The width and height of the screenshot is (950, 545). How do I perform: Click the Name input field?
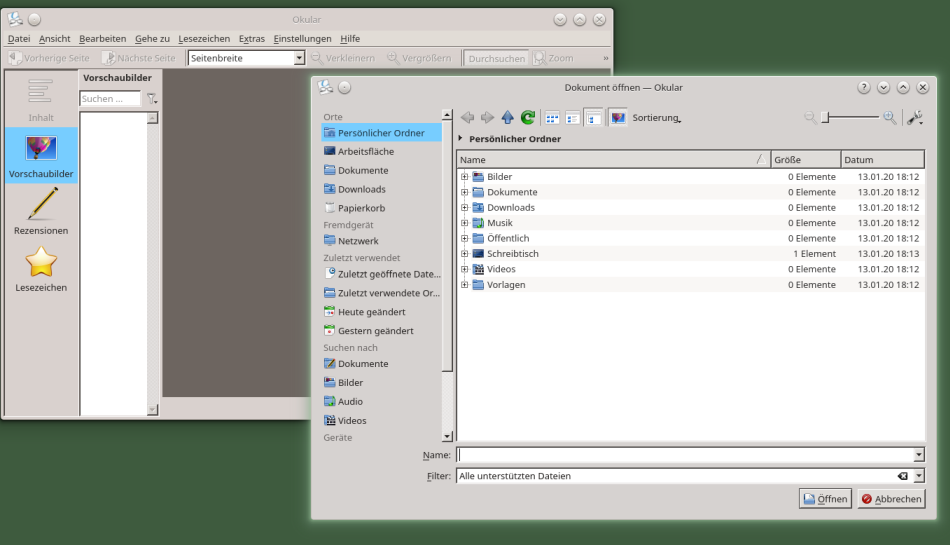tap(684, 455)
